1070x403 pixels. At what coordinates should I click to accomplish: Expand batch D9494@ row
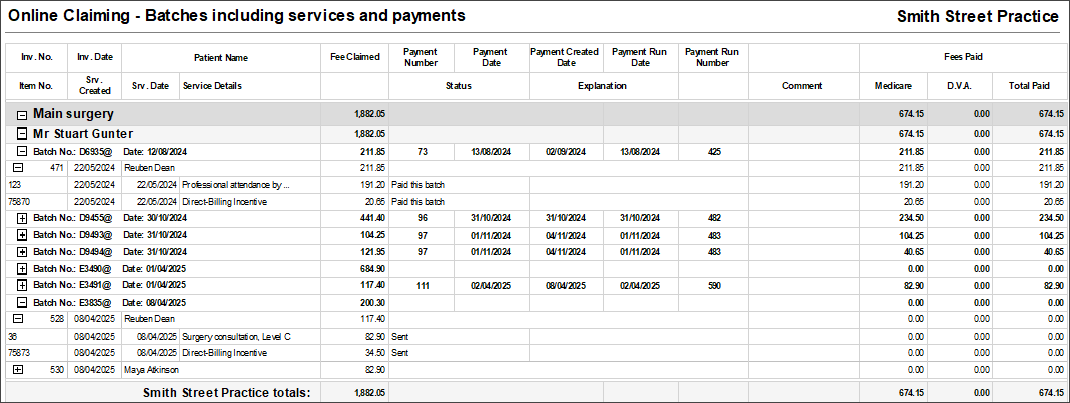click(x=22, y=252)
